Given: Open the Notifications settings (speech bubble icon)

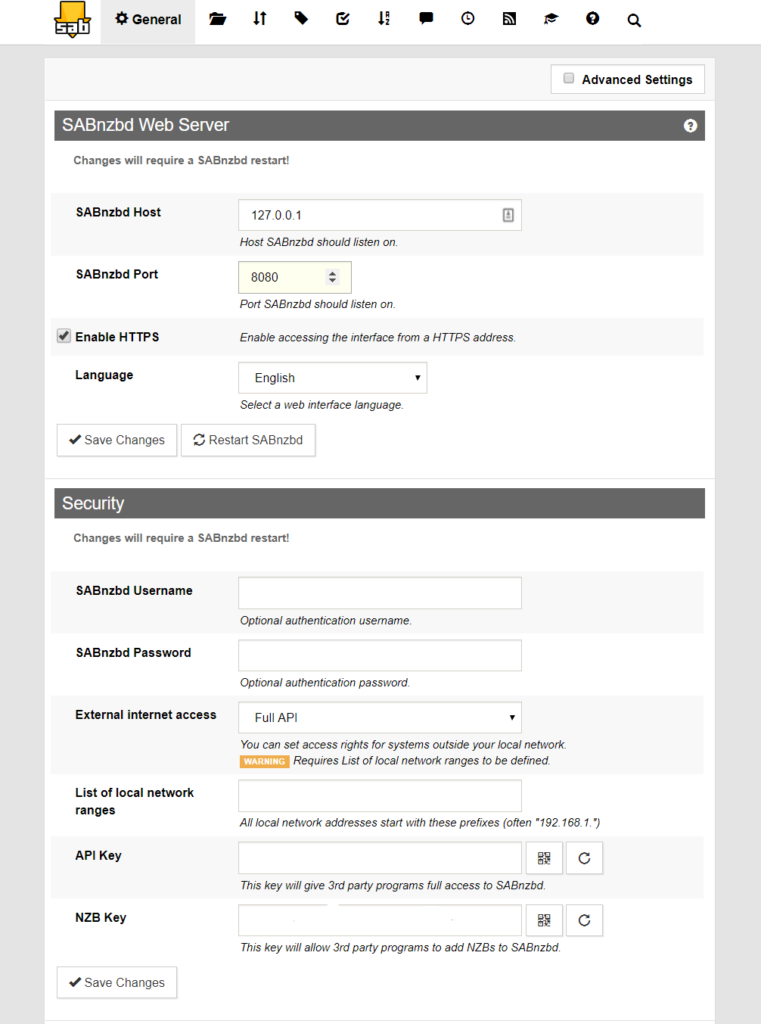Looking at the screenshot, I should [426, 19].
